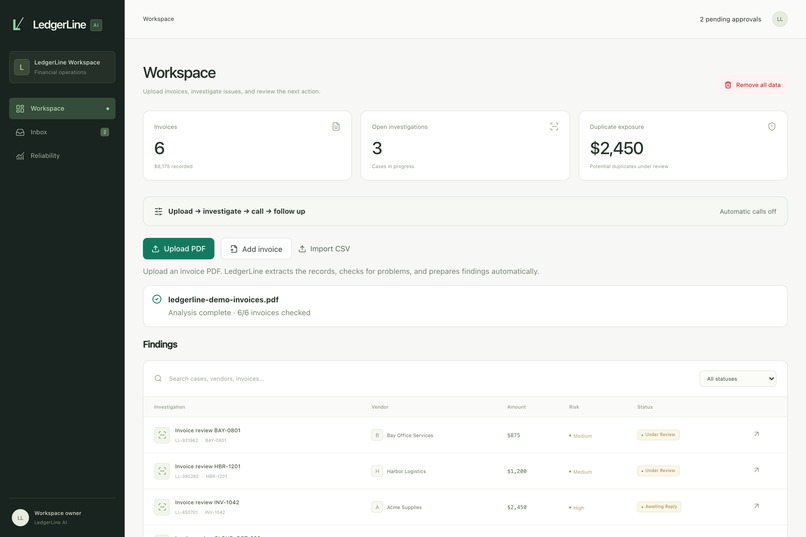Click Upload PDF button
The image size is (806, 537).
pyautogui.click(x=178, y=249)
